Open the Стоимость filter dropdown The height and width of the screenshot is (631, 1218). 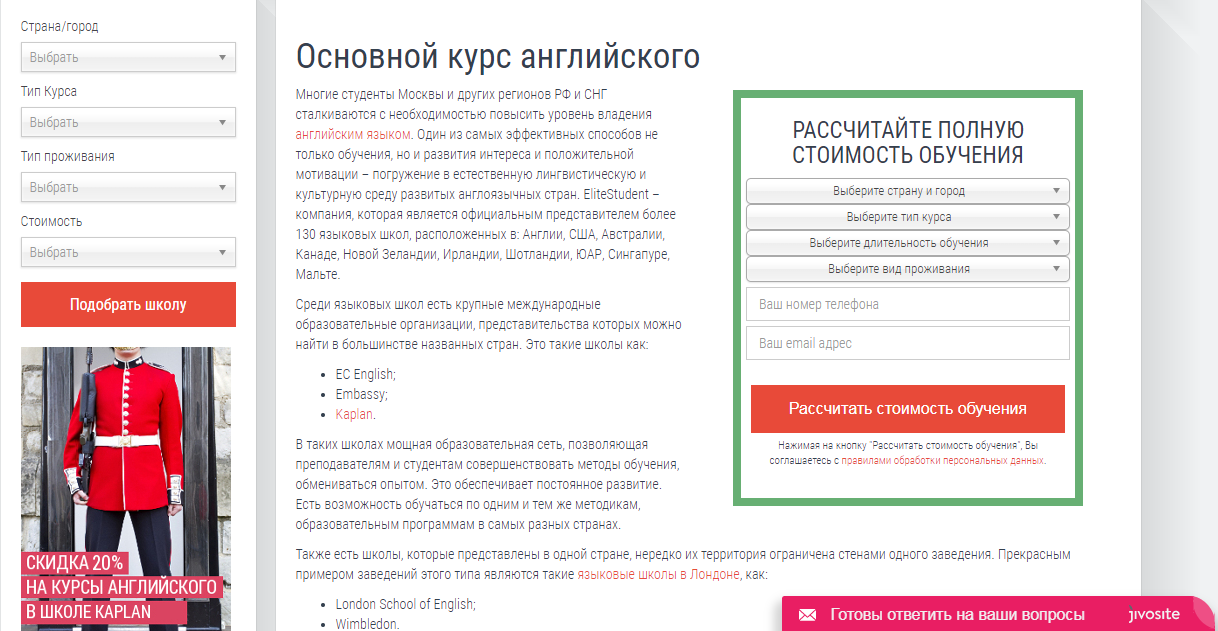point(128,252)
